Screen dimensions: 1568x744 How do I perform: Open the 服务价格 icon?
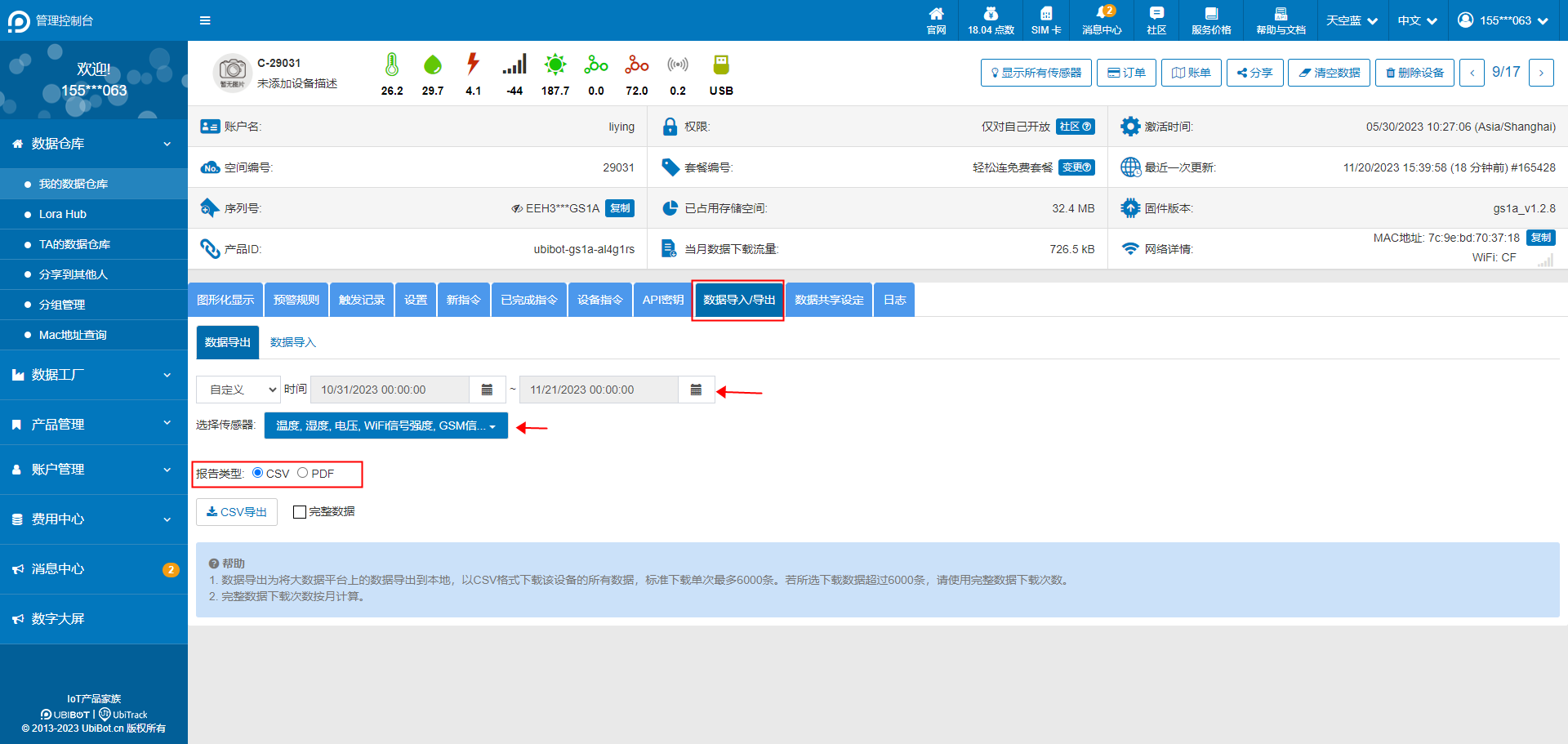tap(1211, 20)
